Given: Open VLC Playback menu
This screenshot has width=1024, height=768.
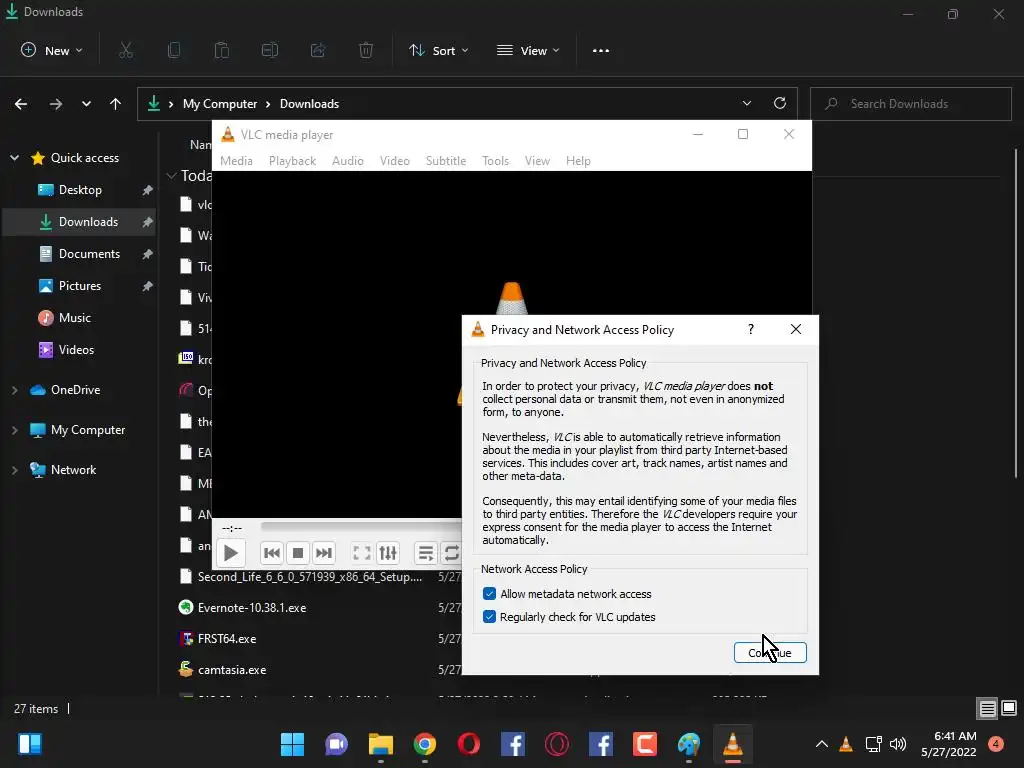Looking at the screenshot, I should 293,161.
